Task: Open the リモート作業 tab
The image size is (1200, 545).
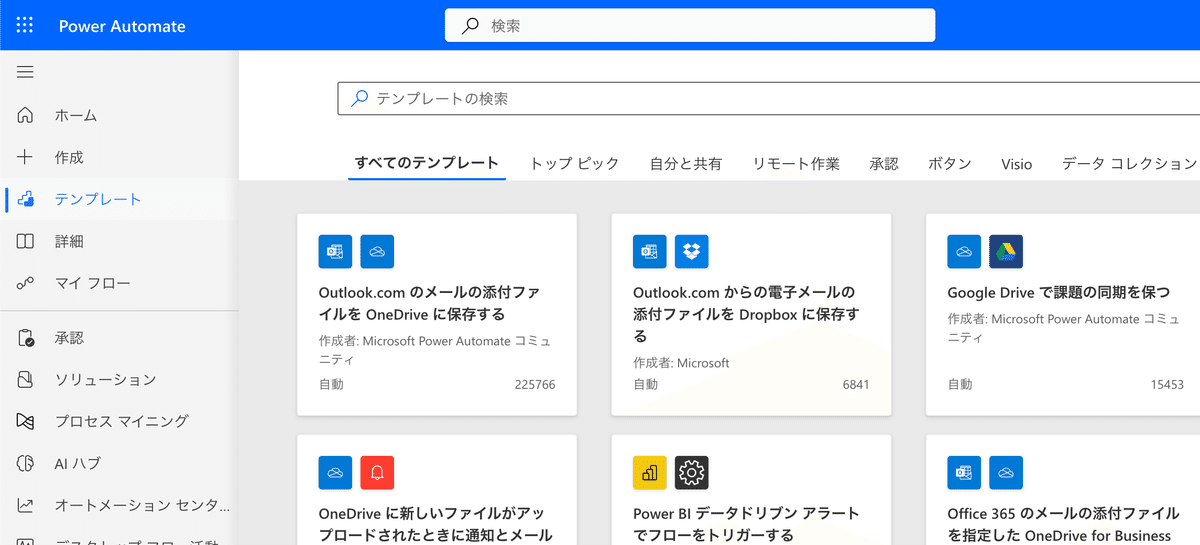Action: click(796, 163)
